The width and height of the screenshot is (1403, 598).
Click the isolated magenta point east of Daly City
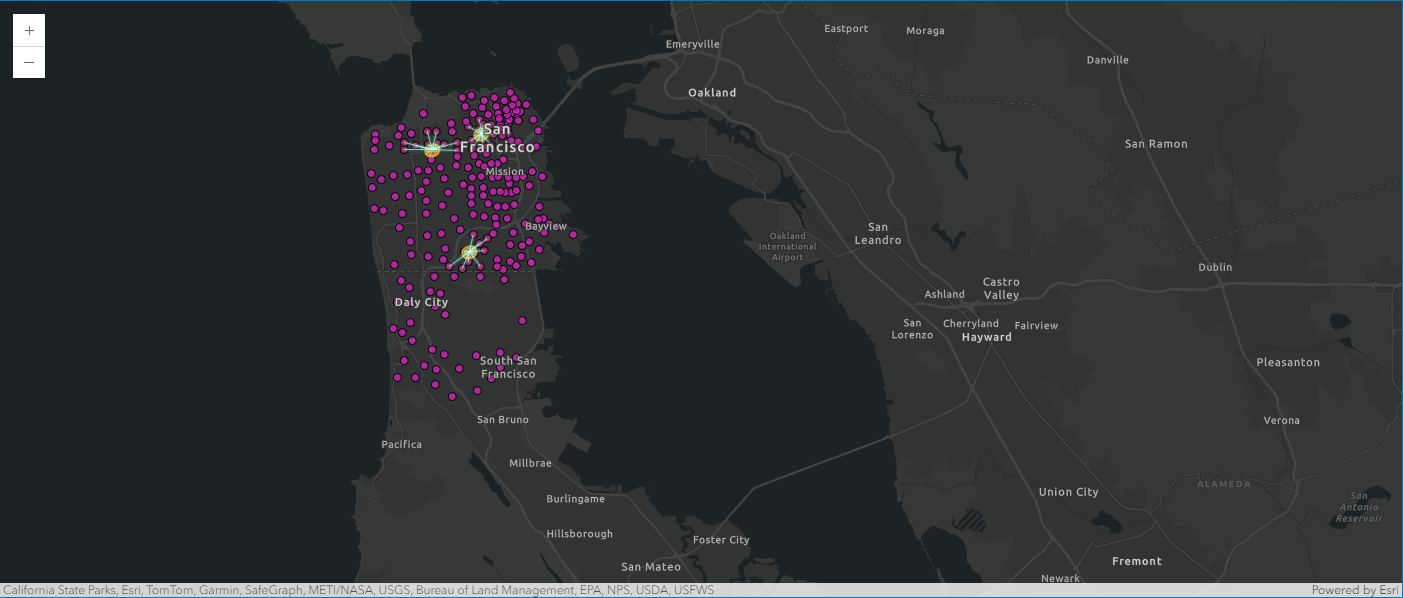pyautogui.click(x=522, y=321)
